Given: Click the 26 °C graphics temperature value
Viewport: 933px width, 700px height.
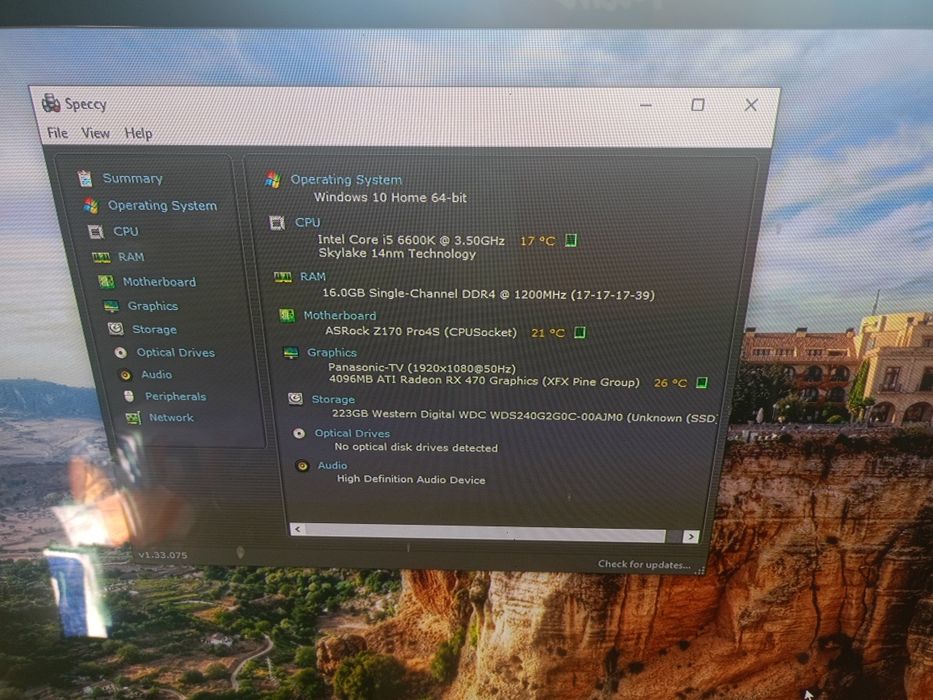Looking at the screenshot, I should click(x=670, y=383).
